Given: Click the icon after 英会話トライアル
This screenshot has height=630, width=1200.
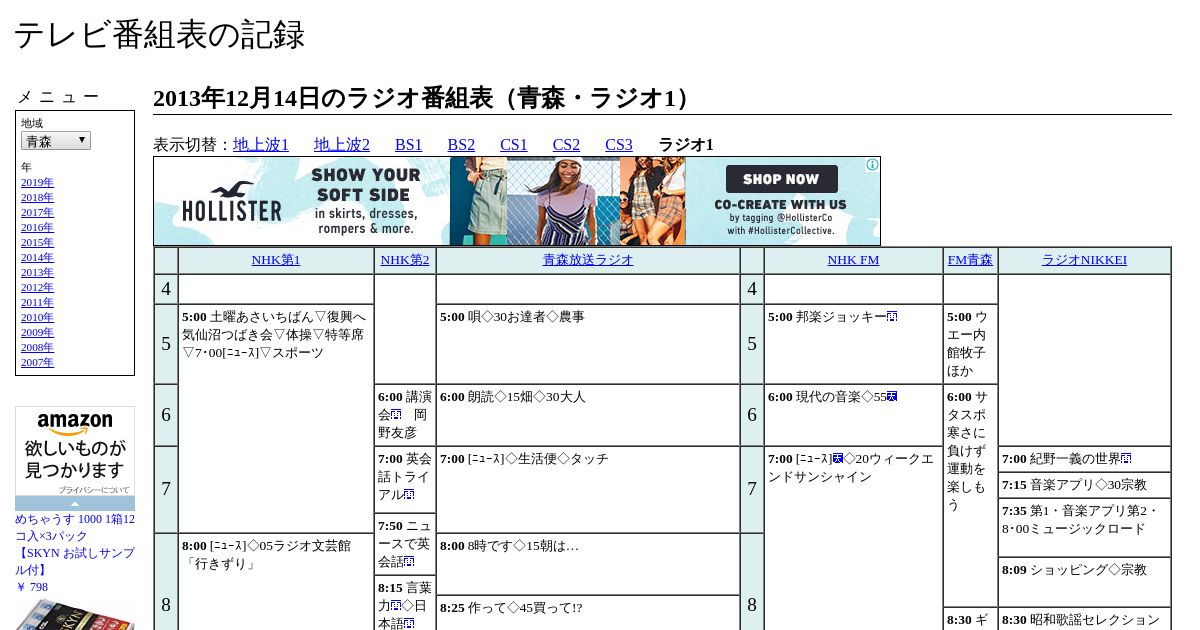Looking at the screenshot, I should click(409, 495).
